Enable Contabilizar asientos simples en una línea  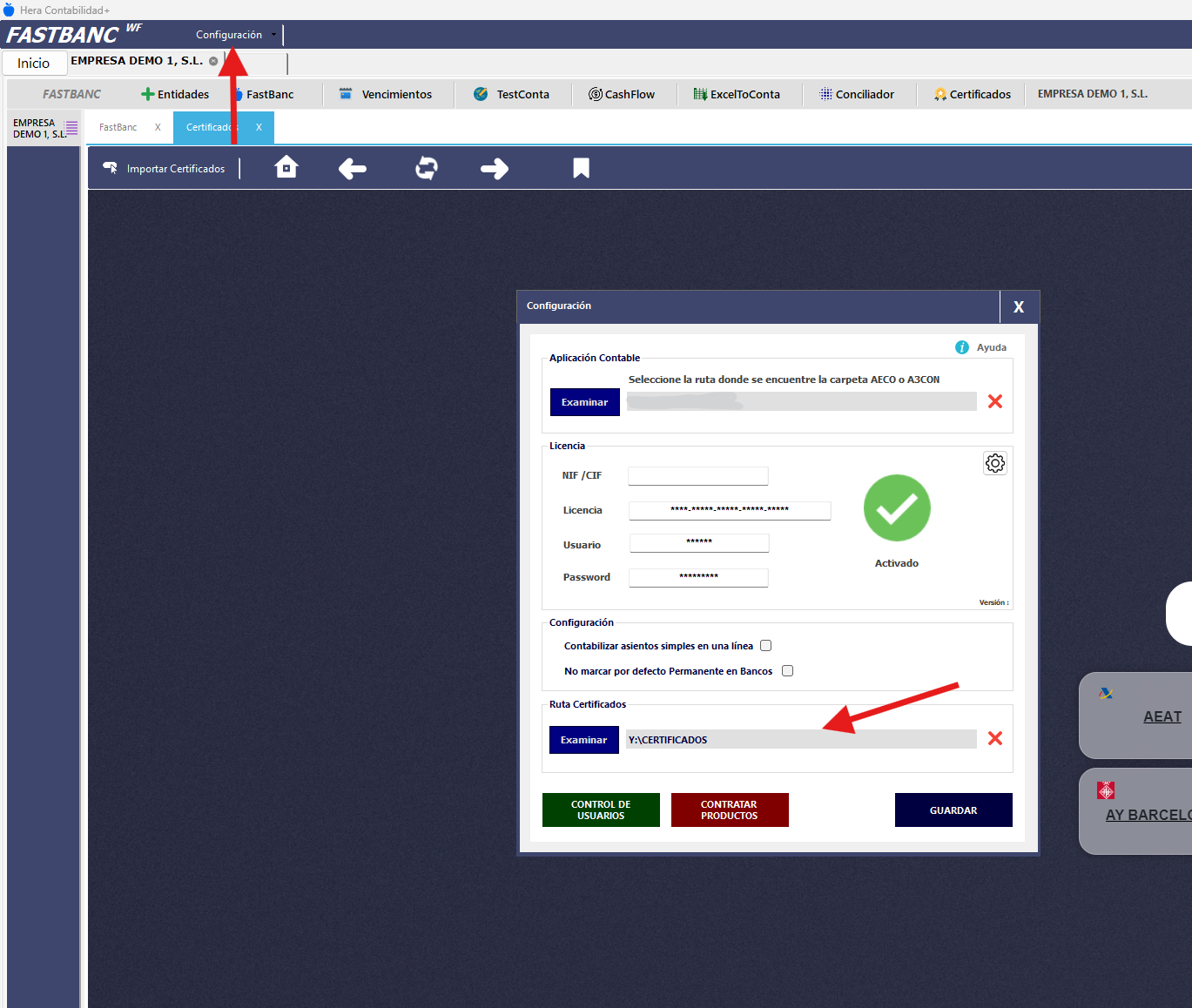coord(766,646)
